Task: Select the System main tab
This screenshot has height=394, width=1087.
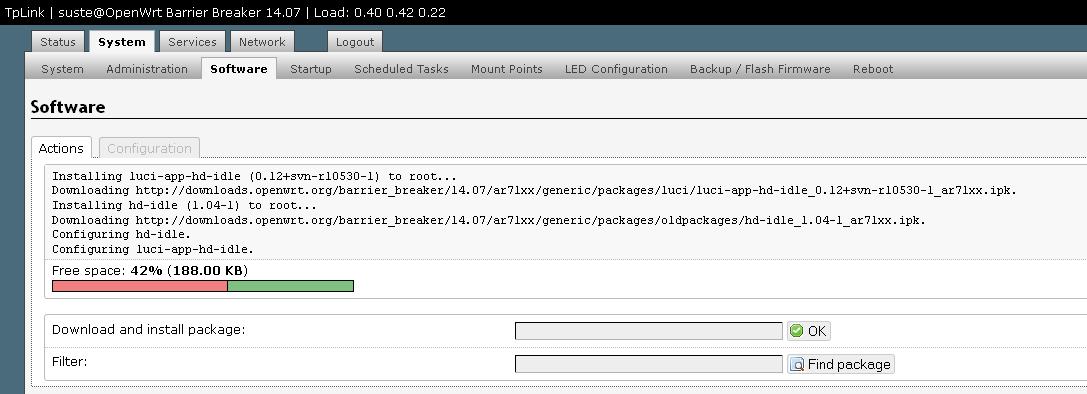Action: pos(122,42)
